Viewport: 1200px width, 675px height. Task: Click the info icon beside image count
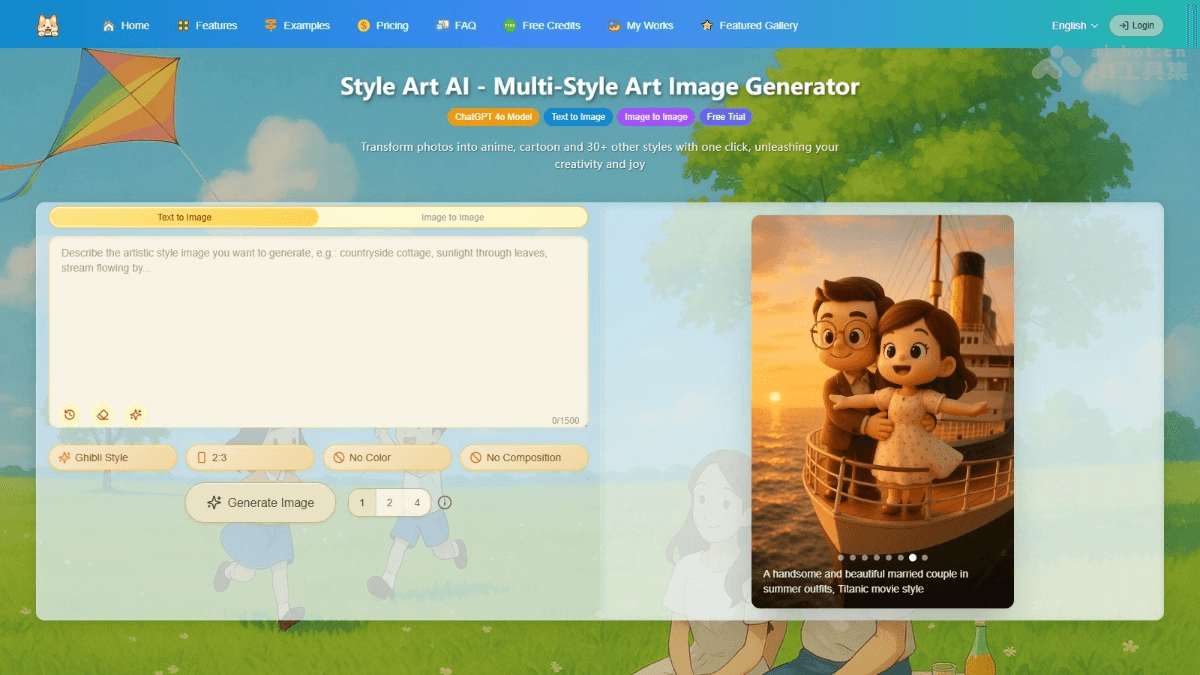[x=445, y=503]
